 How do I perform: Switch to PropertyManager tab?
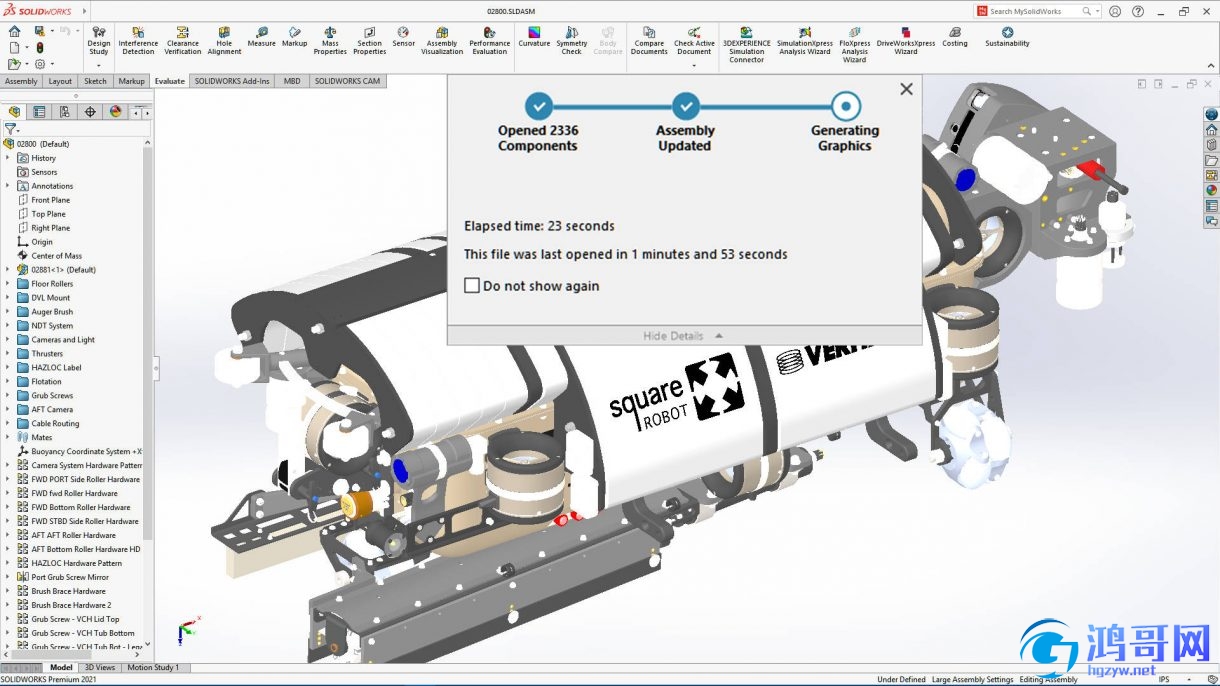(39, 112)
